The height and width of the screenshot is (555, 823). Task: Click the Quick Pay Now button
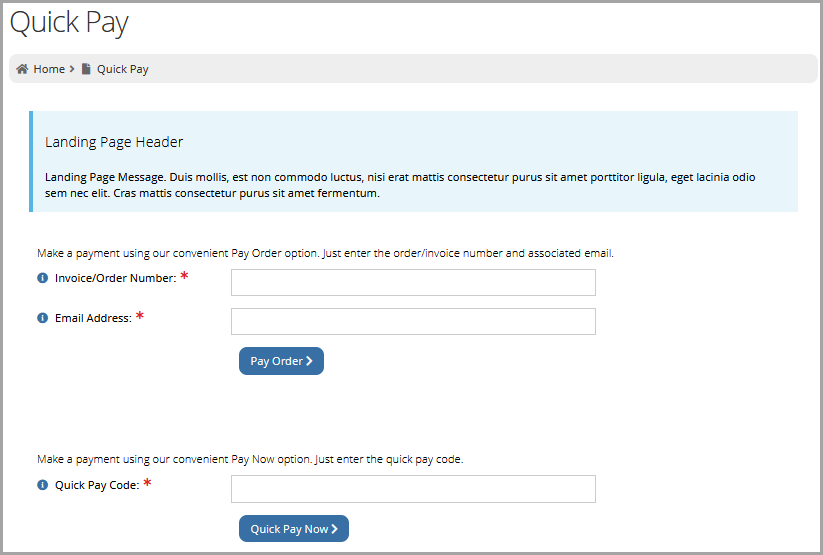coord(294,528)
